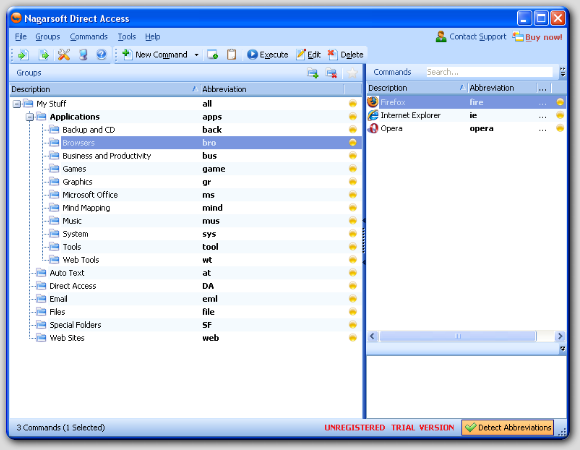580x450 pixels.
Task: Sort Groups by Description column header
Action: pos(104,89)
